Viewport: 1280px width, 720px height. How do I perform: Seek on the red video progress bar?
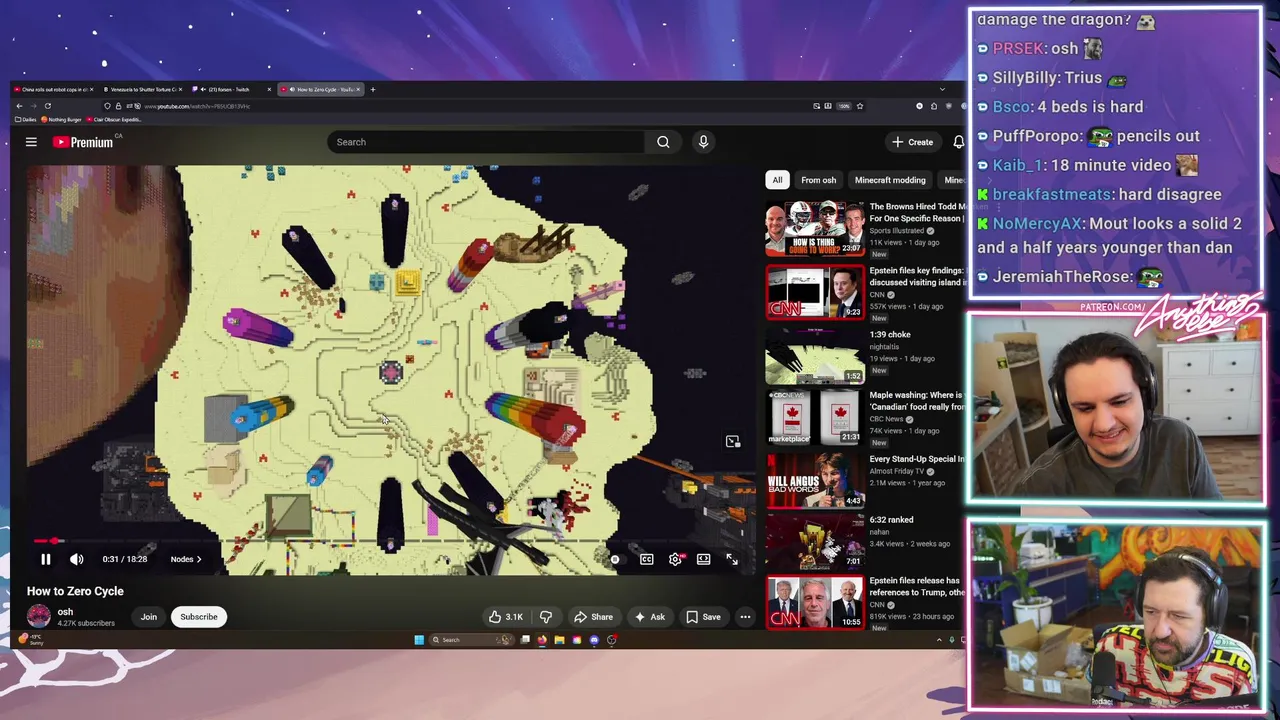(x=392, y=541)
